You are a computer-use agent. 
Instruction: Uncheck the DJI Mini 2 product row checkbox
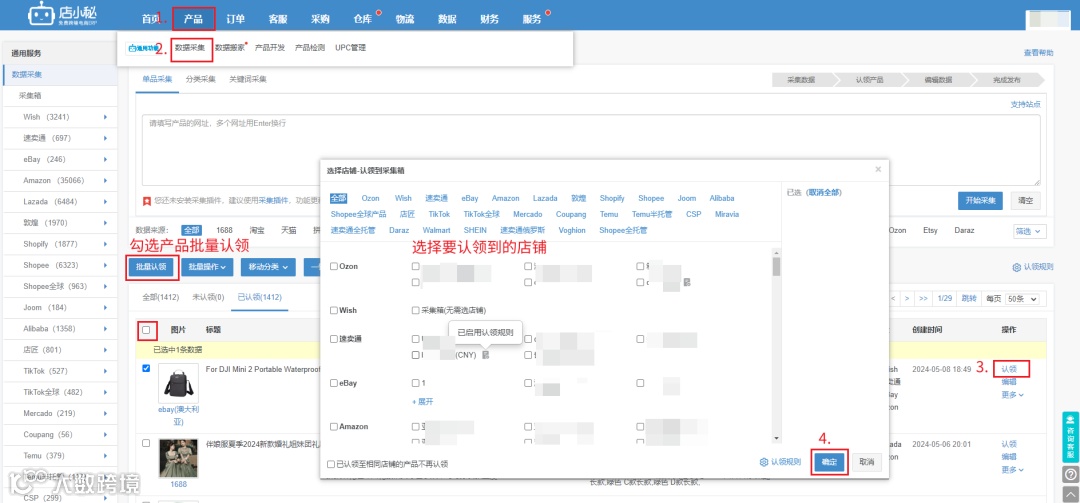(x=146, y=369)
